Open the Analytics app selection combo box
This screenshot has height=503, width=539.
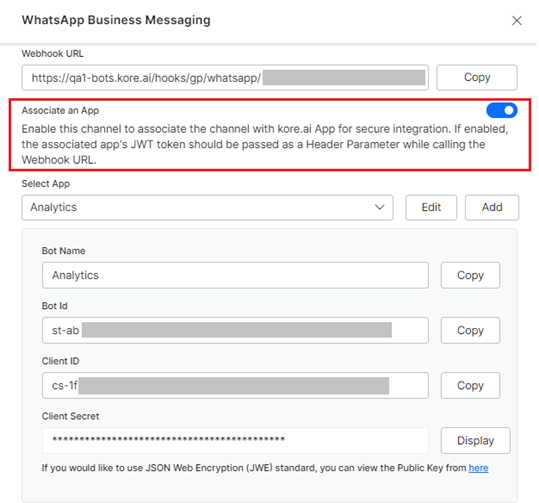[207, 207]
